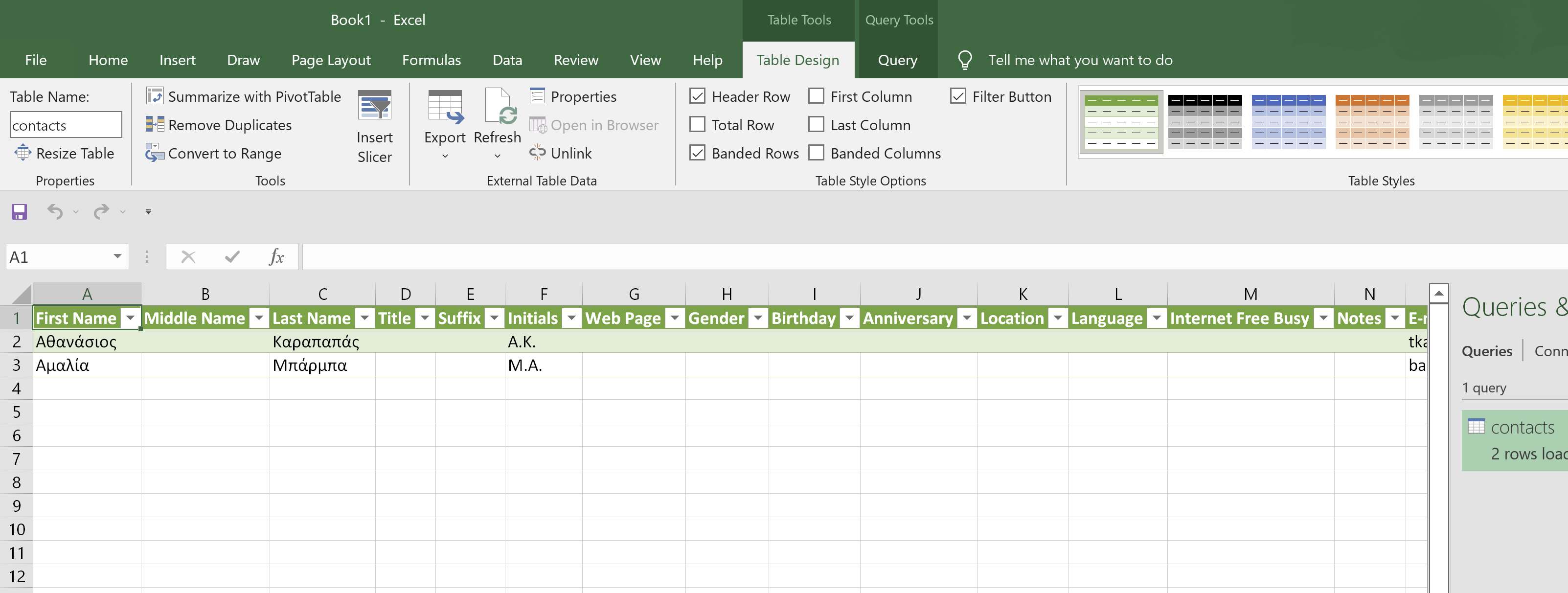
Task: Expand the Name Box dropdown arrow
Action: point(117,256)
